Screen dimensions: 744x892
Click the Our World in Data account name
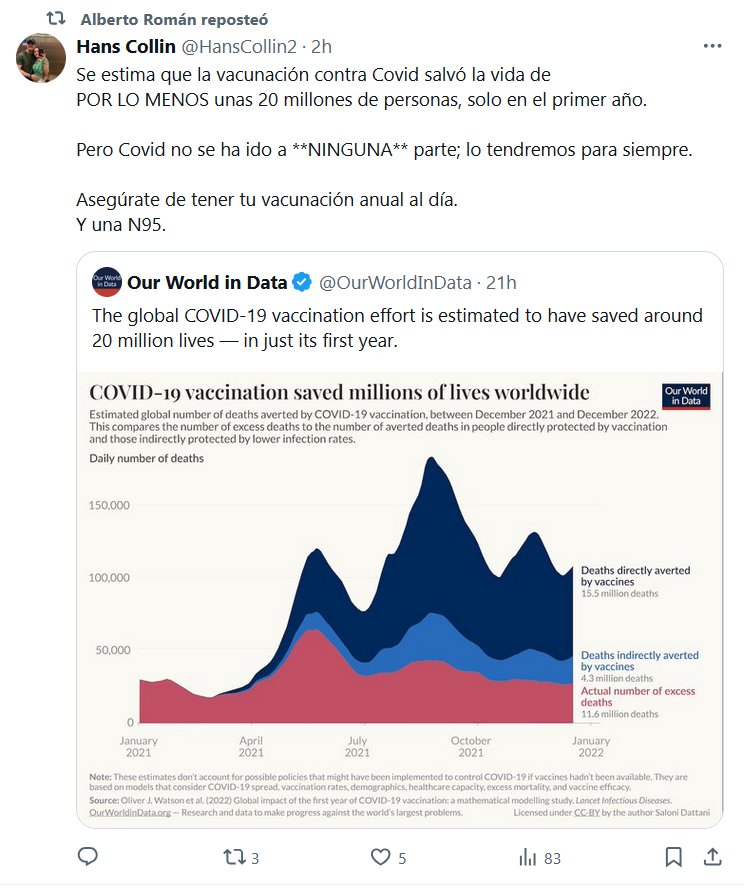coord(207,283)
